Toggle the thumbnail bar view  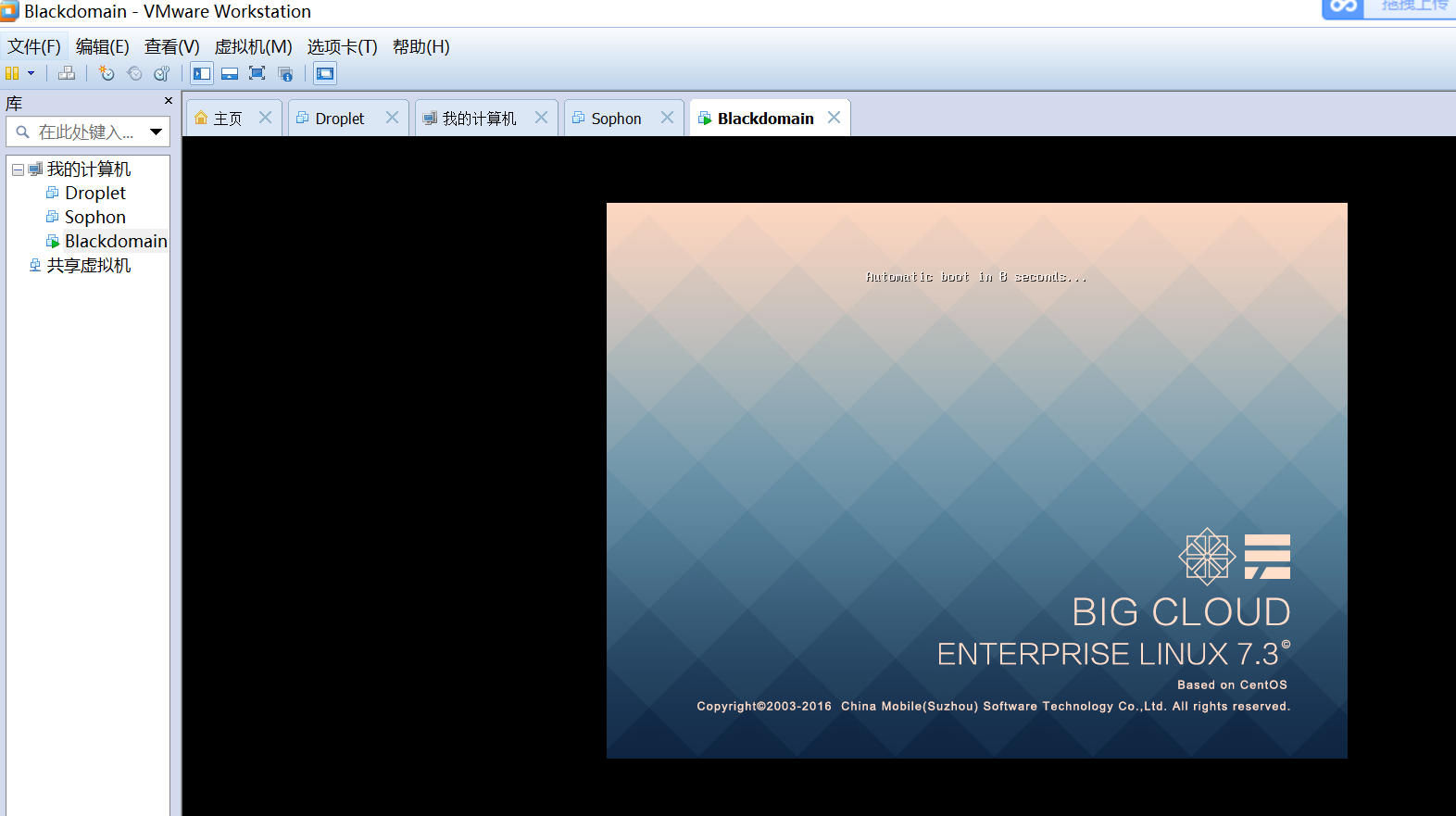pyautogui.click(x=230, y=73)
